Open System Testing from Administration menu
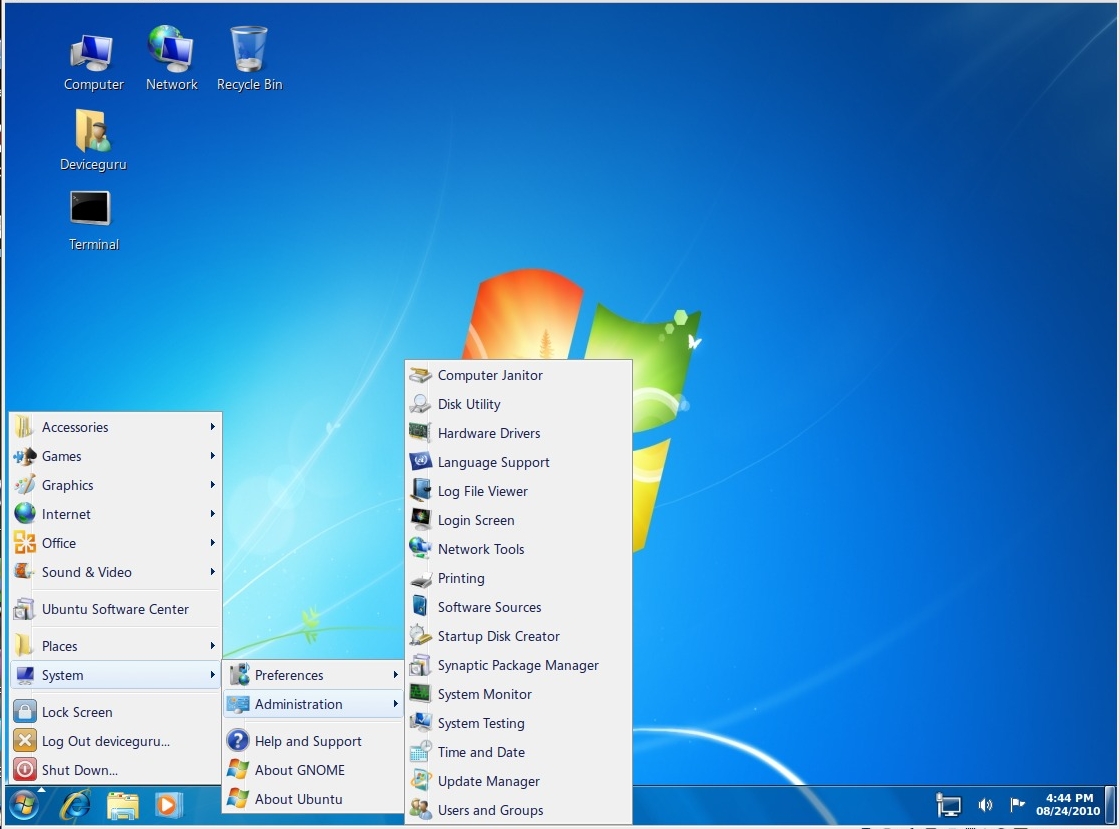Screen dimensions: 1120x829 (519, 723)
